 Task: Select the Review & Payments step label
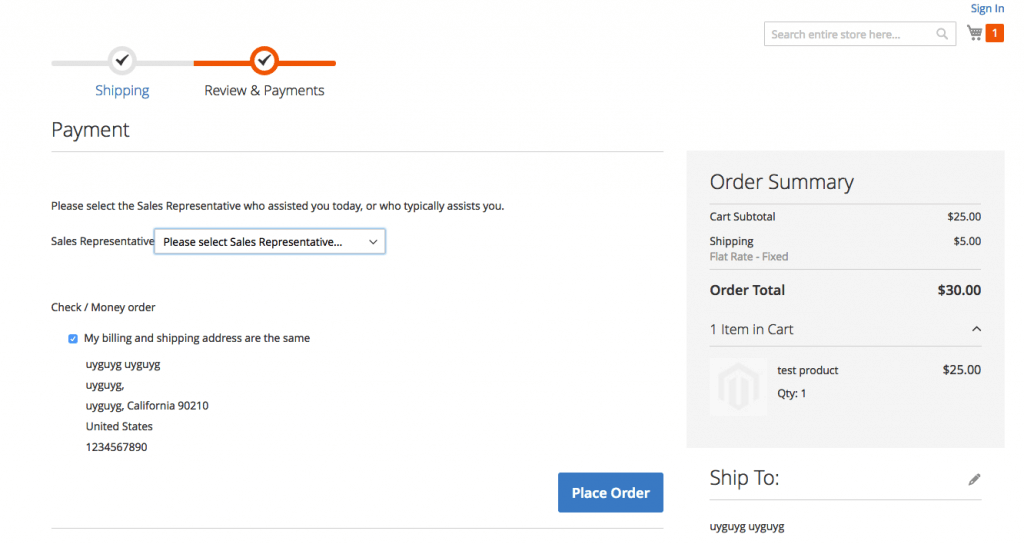point(264,90)
